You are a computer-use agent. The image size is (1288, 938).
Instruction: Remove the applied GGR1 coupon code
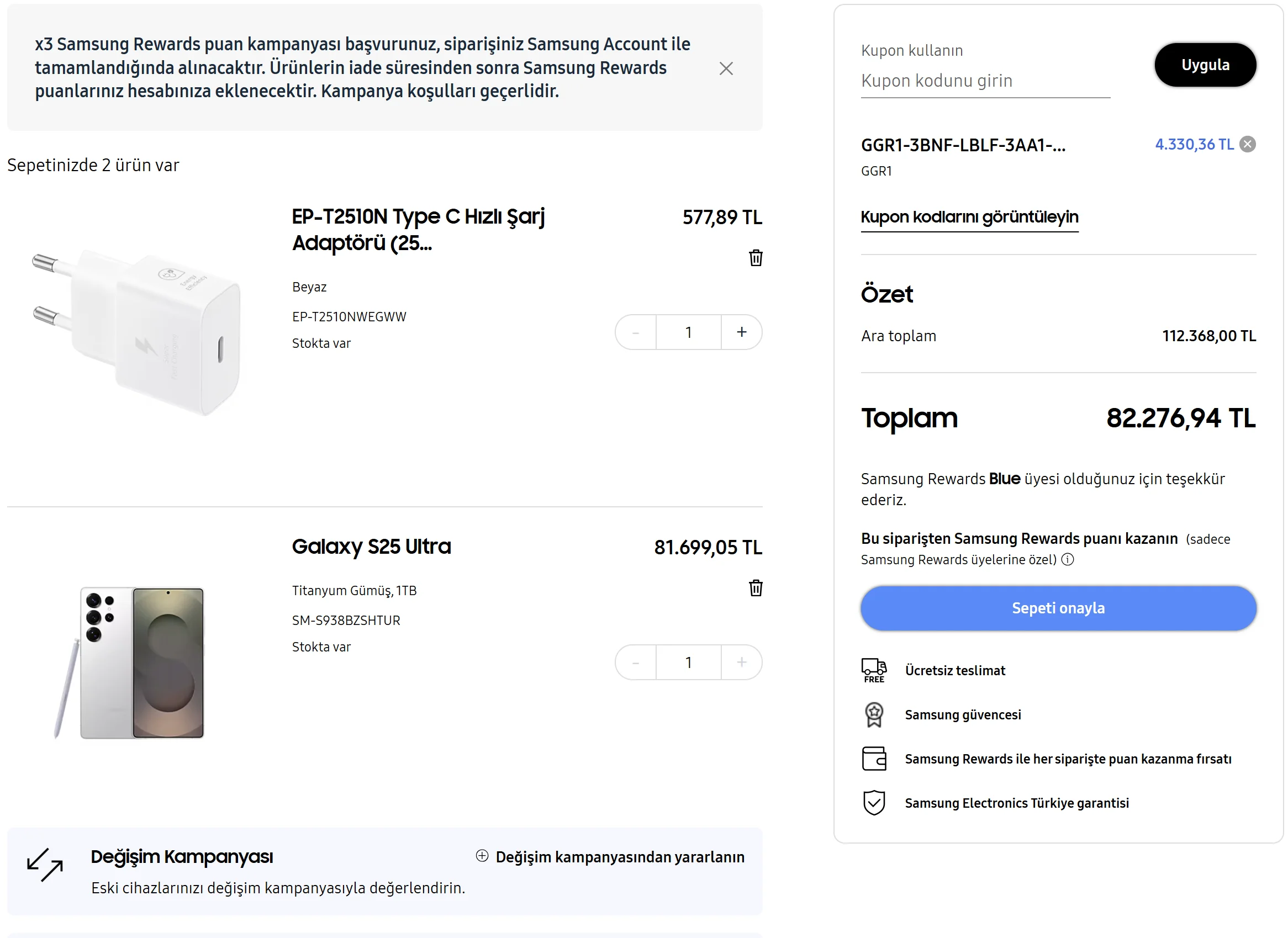[x=1247, y=144]
